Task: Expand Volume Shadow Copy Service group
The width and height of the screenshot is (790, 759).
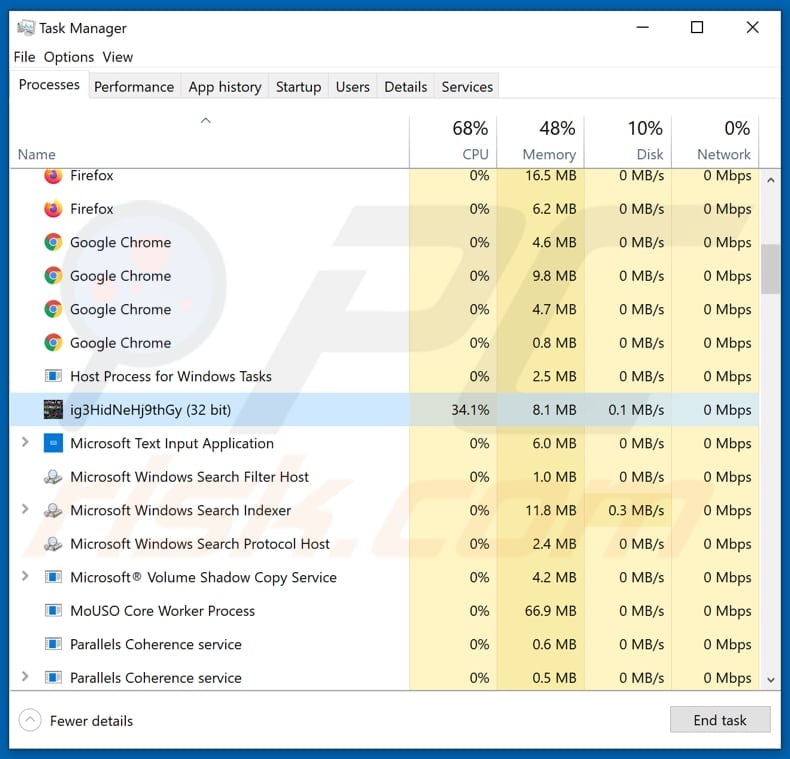Action: click(x=25, y=576)
